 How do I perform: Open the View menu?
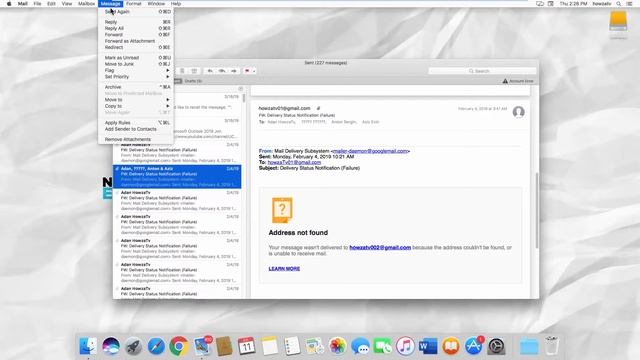tap(67, 4)
